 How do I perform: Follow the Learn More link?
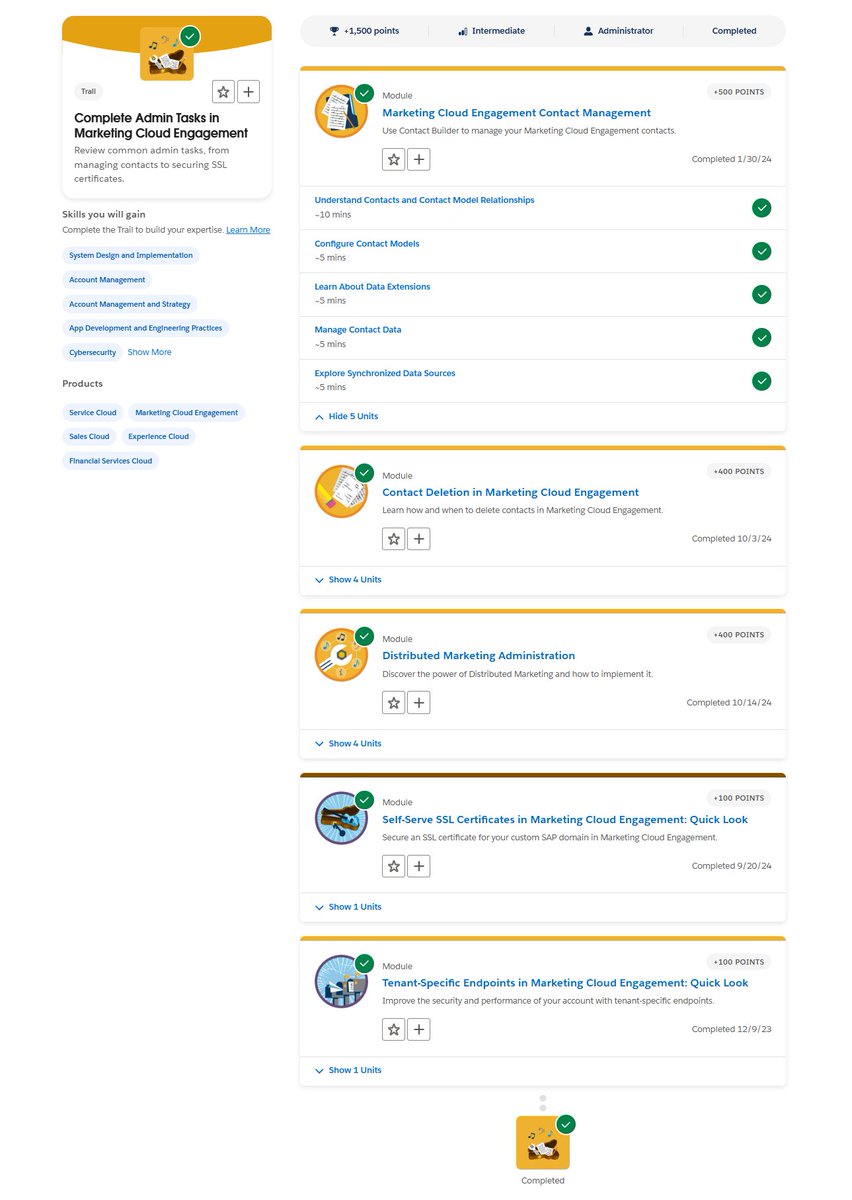[x=248, y=230]
